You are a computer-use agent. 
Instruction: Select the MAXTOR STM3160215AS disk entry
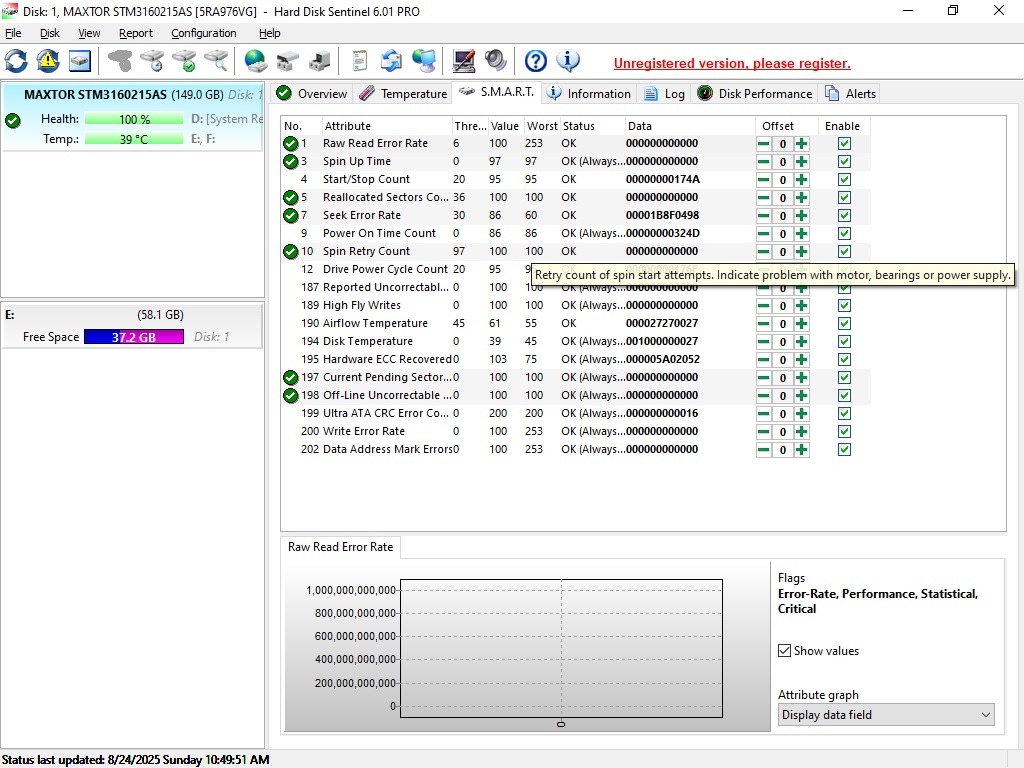(133, 118)
